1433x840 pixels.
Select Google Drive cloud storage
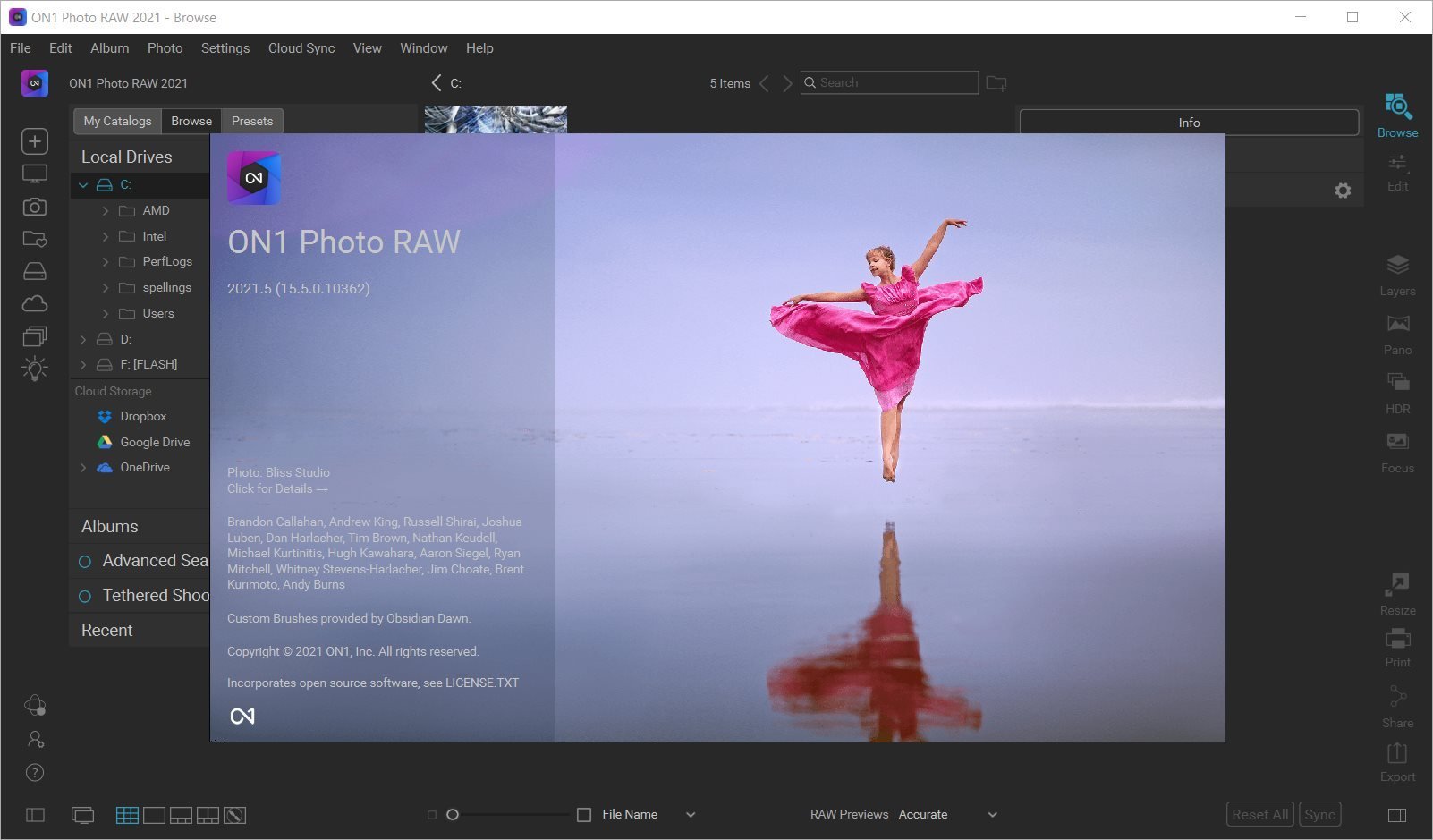click(155, 443)
